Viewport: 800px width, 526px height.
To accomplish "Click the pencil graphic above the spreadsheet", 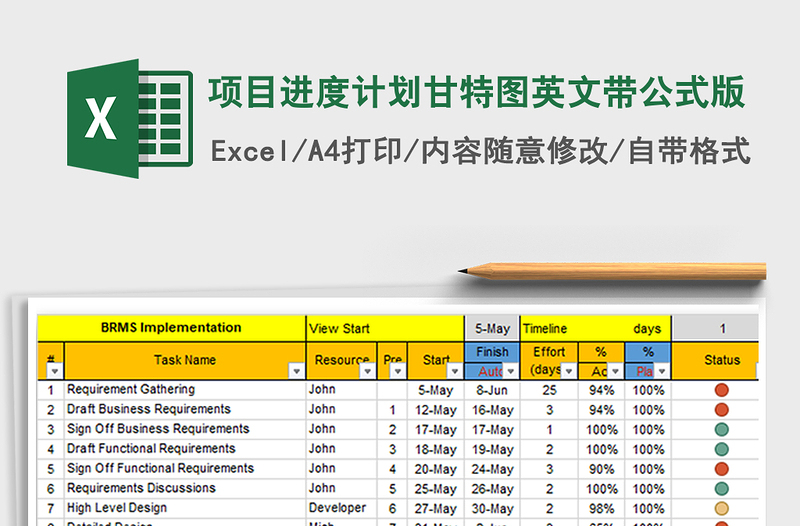I will coord(612,271).
